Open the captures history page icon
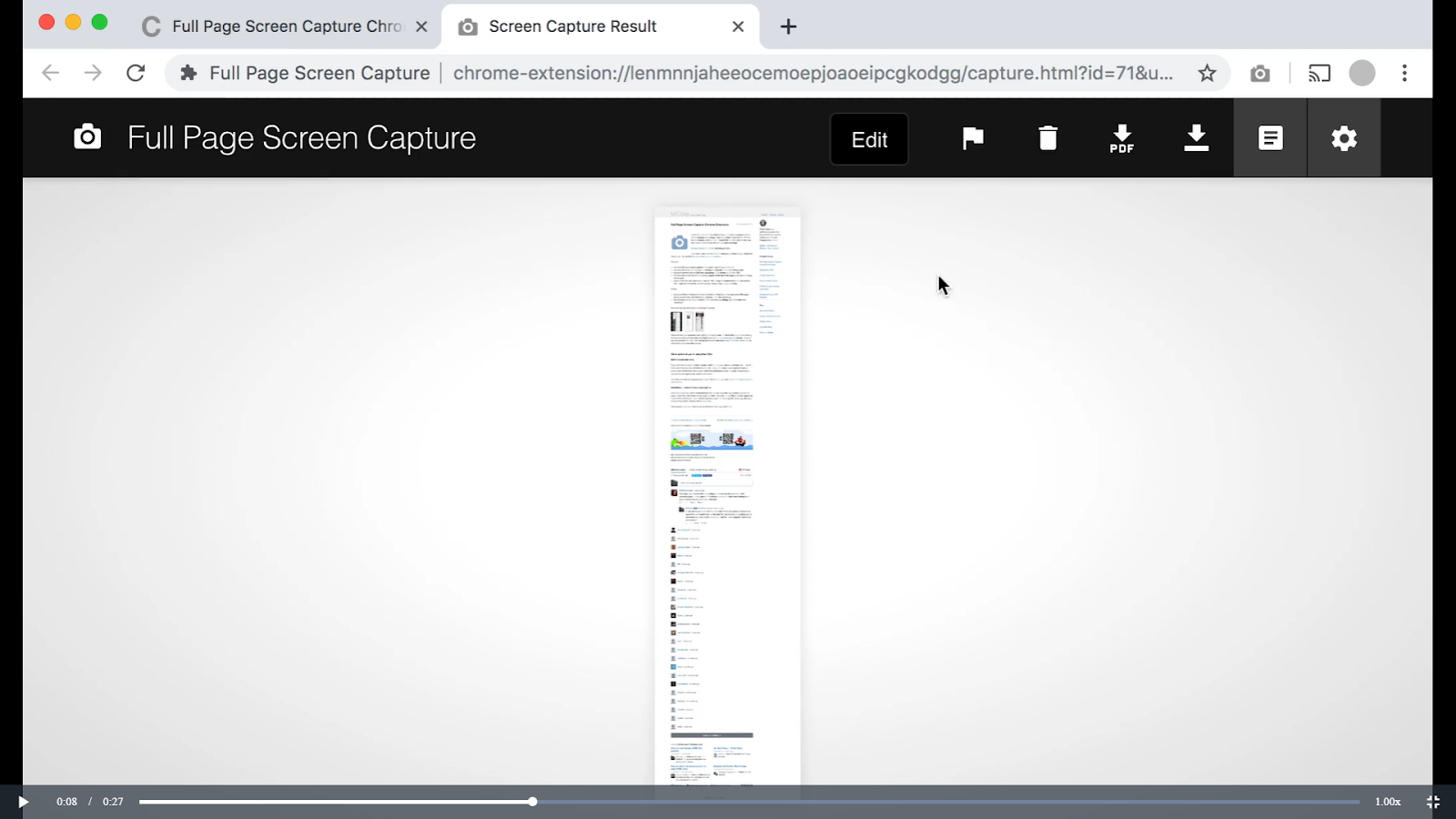The width and height of the screenshot is (1456, 819). (1270, 138)
